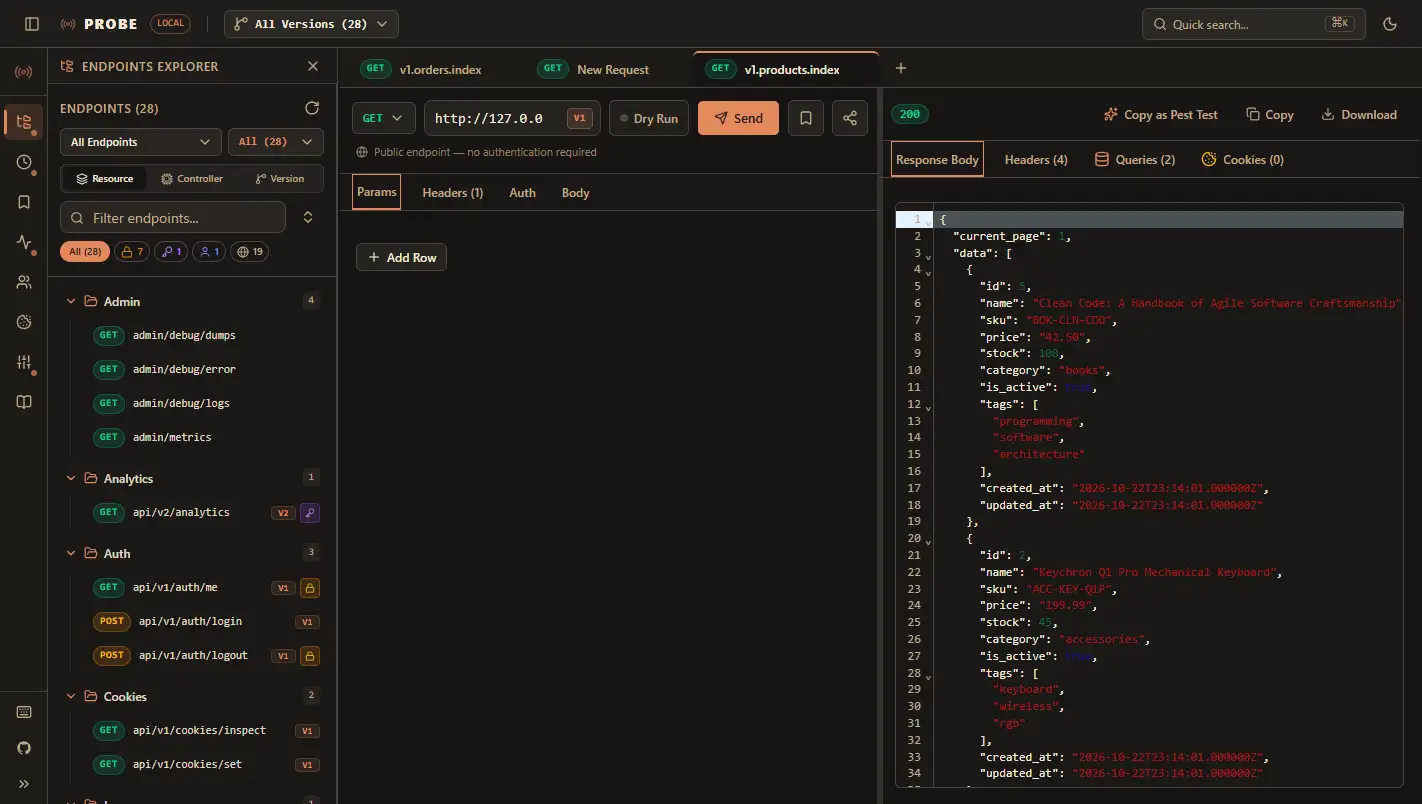Toggle the Dry Run option
The height and width of the screenshot is (804, 1422).
coord(649,118)
